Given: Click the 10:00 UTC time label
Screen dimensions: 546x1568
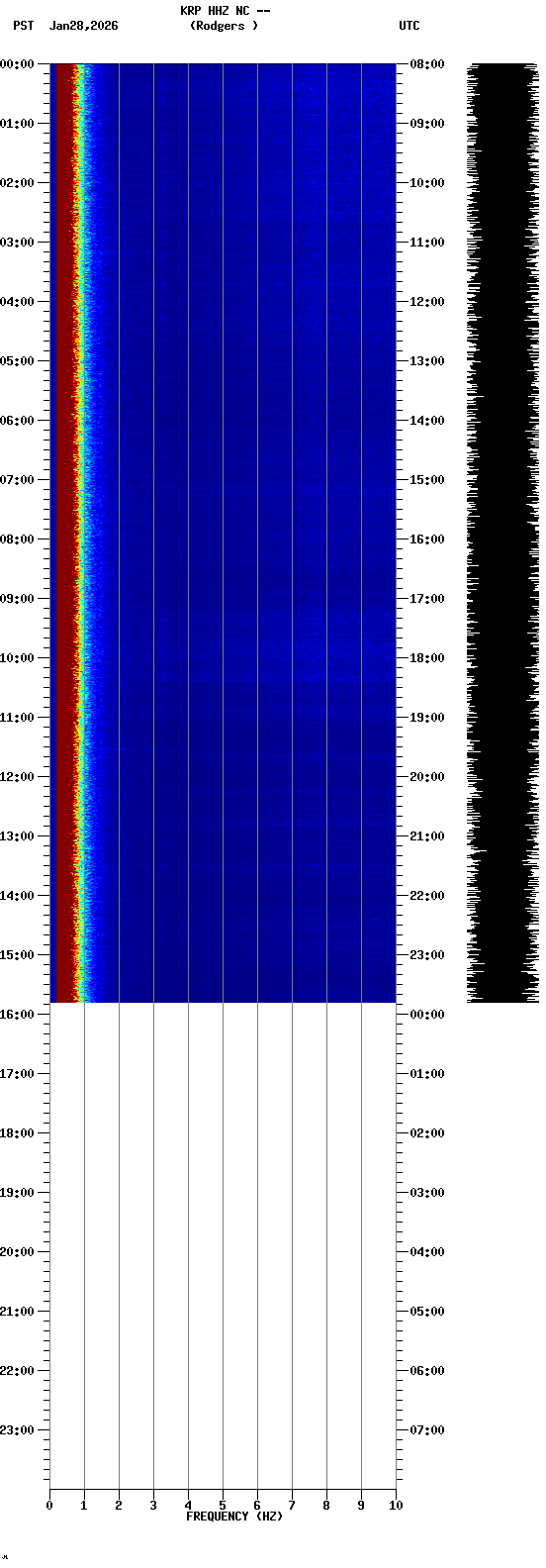Looking at the screenshot, I should point(426,183).
